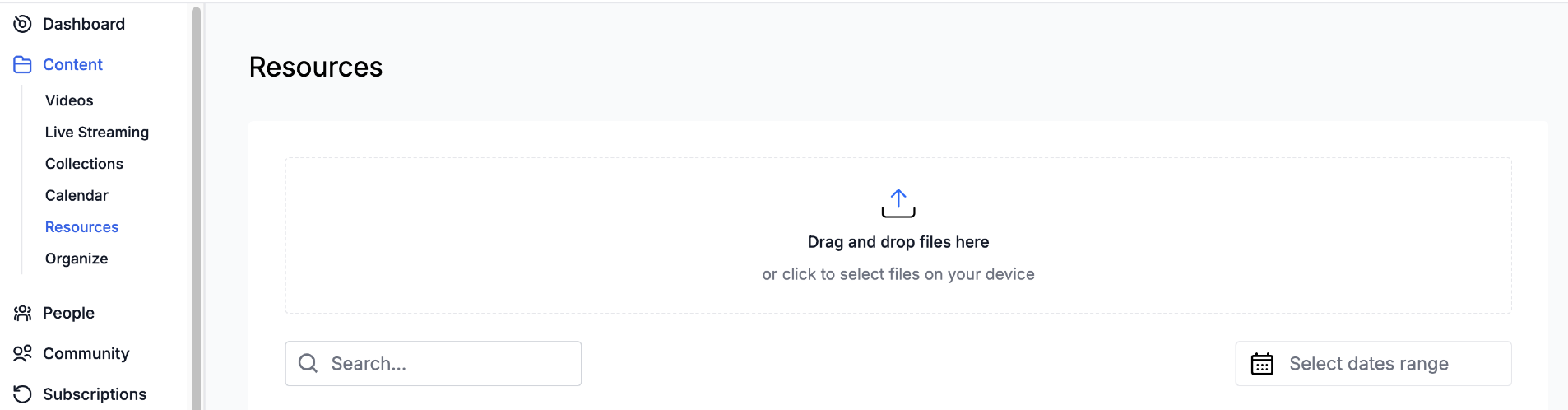This screenshot has width=1568, height=410.
Task: Click the Community users icon
Action: (22, 353)
